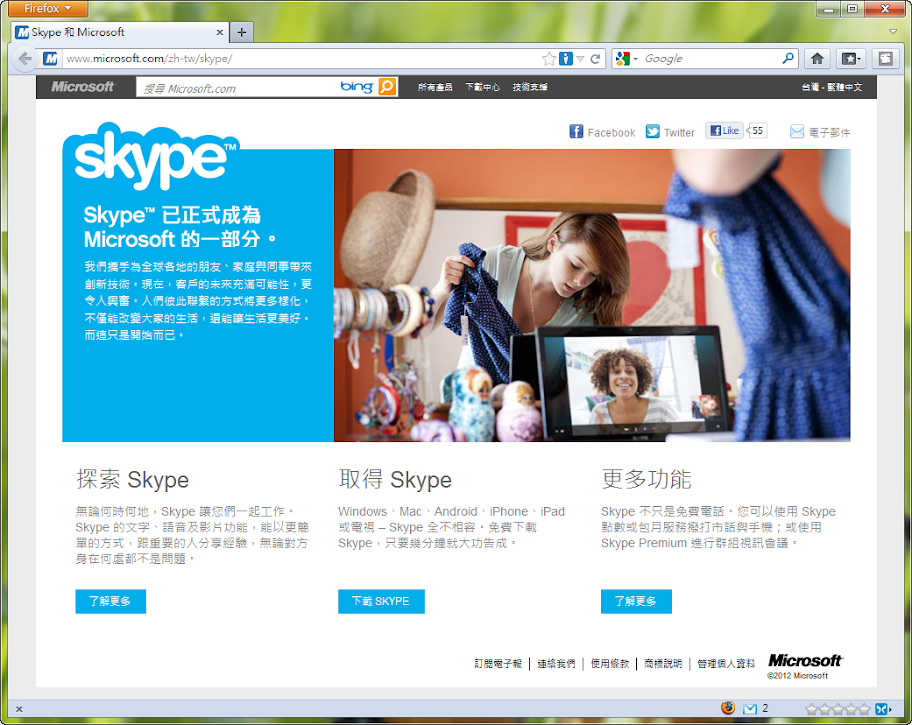Open the Firefox application menu
This screenshot has height=725, width=912.
48,8
